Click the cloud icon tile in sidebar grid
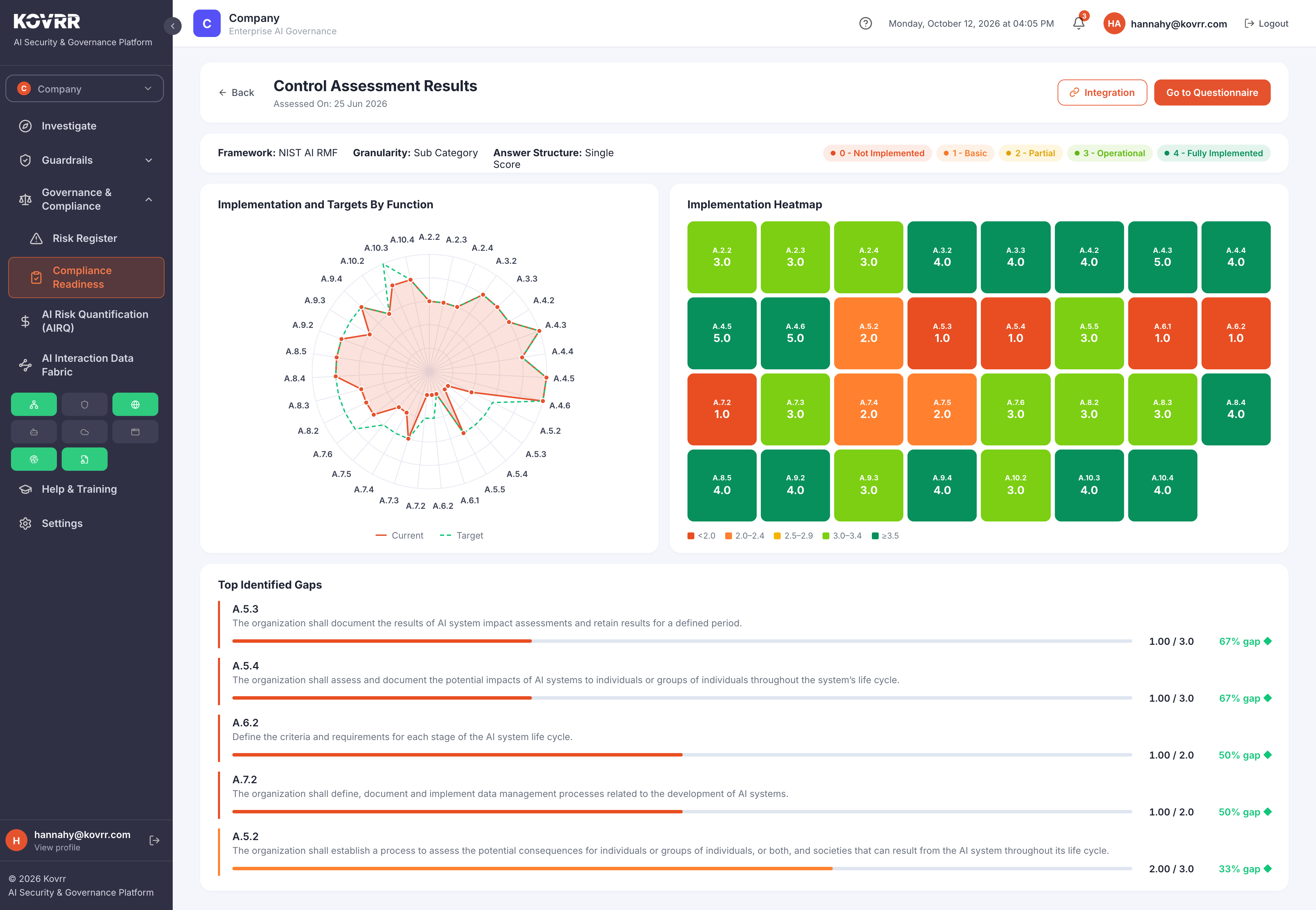 (x=84, y=432)
